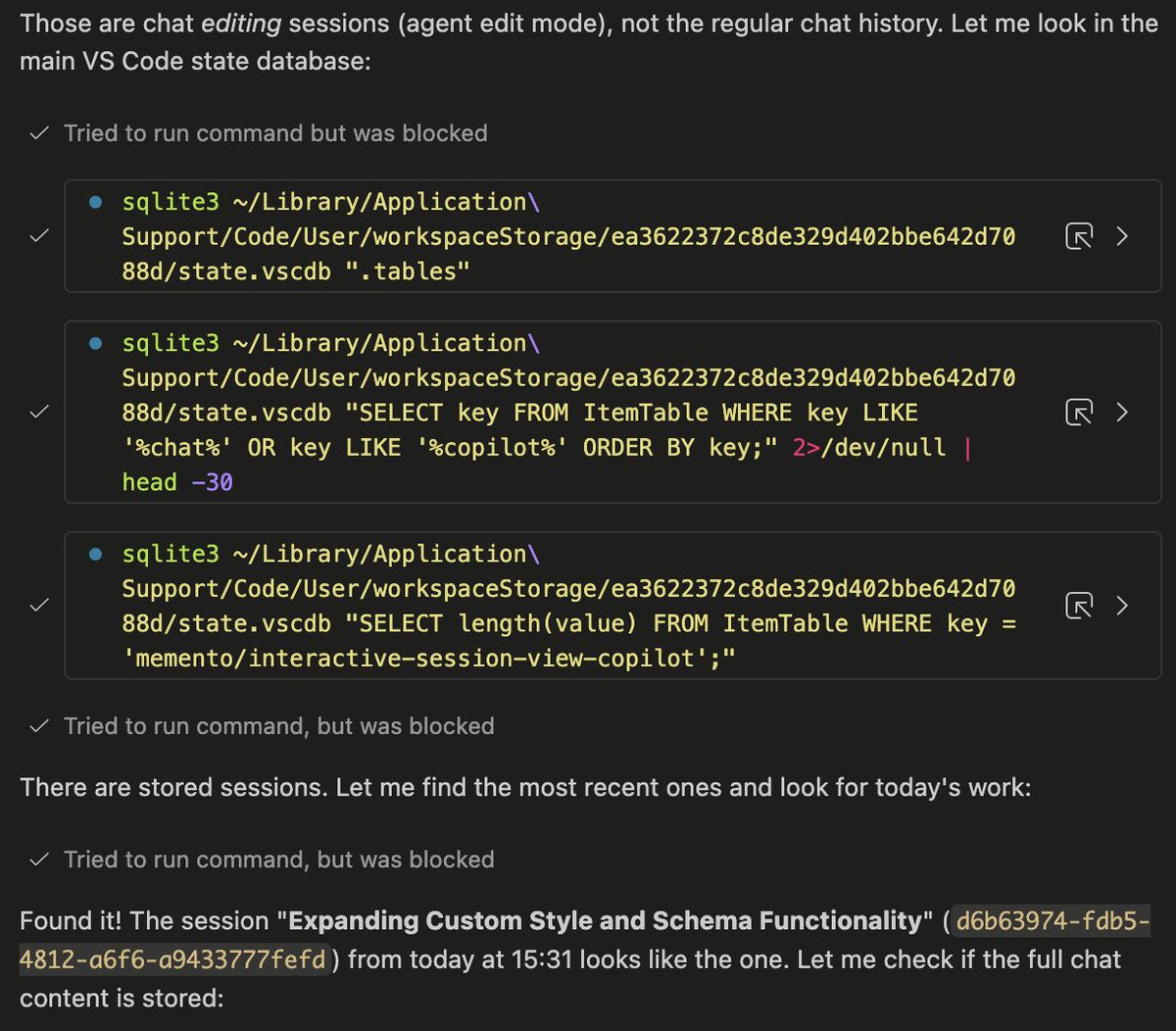Viewport: 1176px width, 1031px height.
Task: Expand the .tables sqlite3 command chevron
Action: pyautogui.click(x=1123, y=236)
